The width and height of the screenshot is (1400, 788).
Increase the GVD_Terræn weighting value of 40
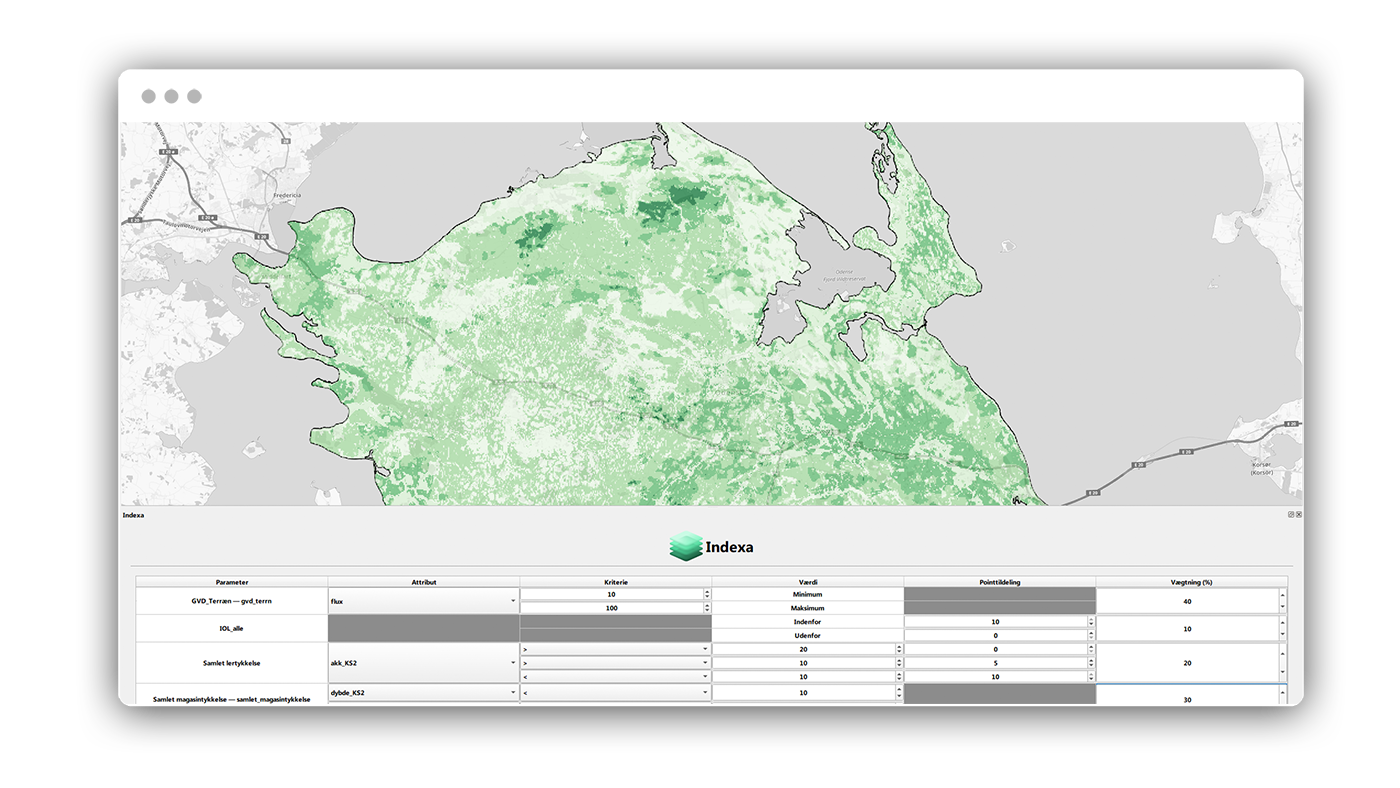tap(1283, 596)
